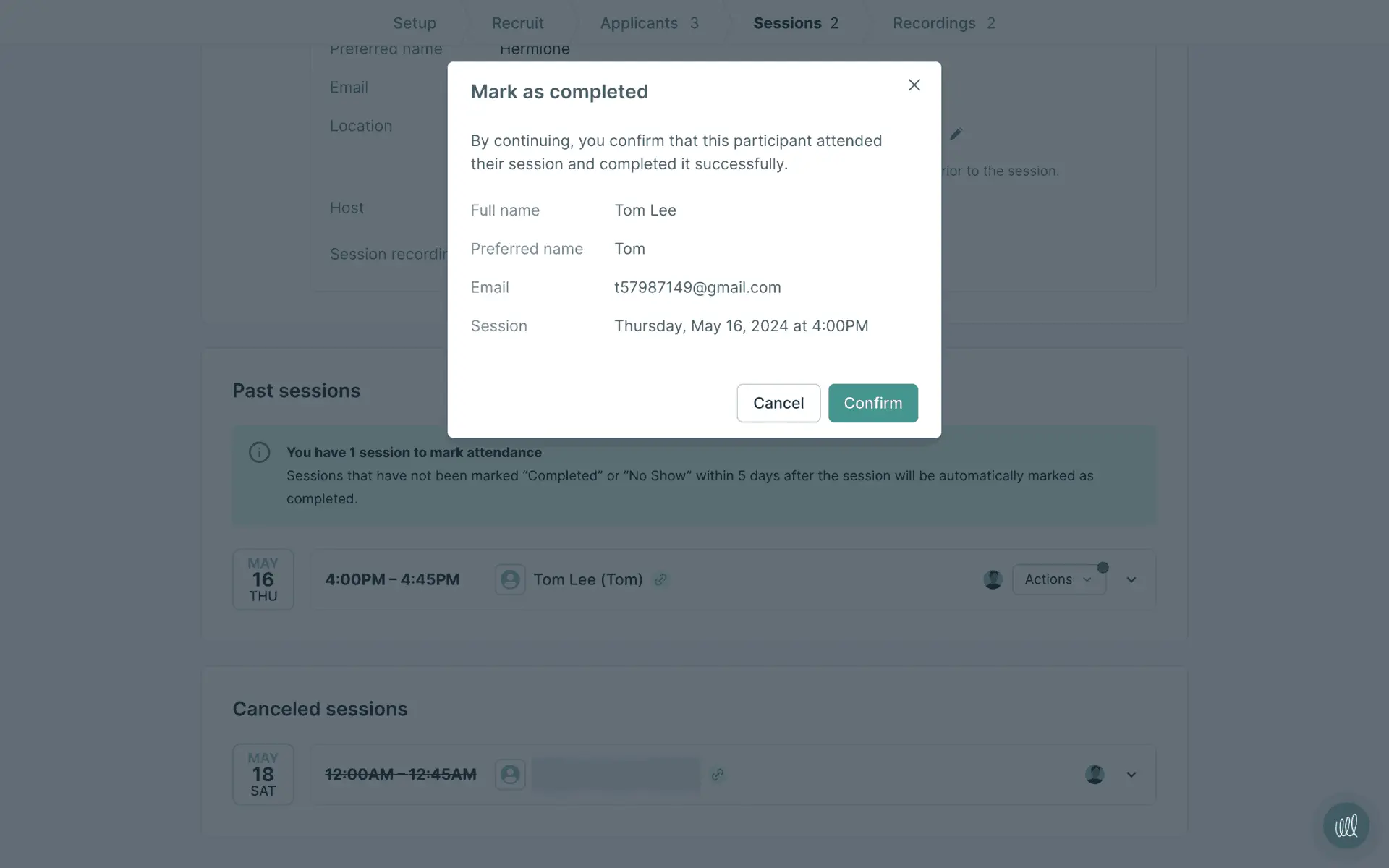Click the info icon in attendance banner
The height and width of the screenshot is (868, 1389).
pyautogui.click(x=260, y=453)
